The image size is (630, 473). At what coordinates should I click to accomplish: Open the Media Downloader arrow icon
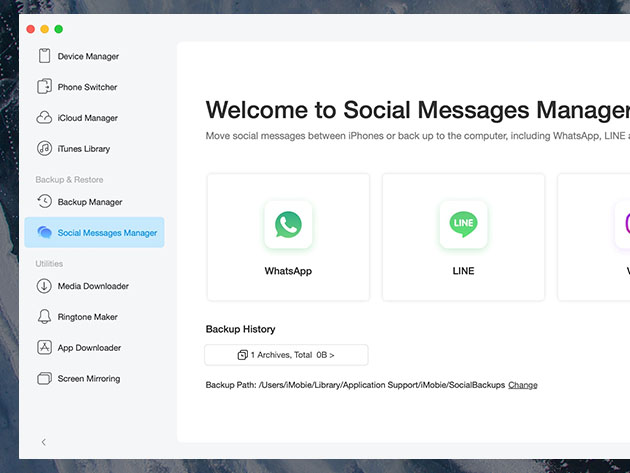coord(44,286)
